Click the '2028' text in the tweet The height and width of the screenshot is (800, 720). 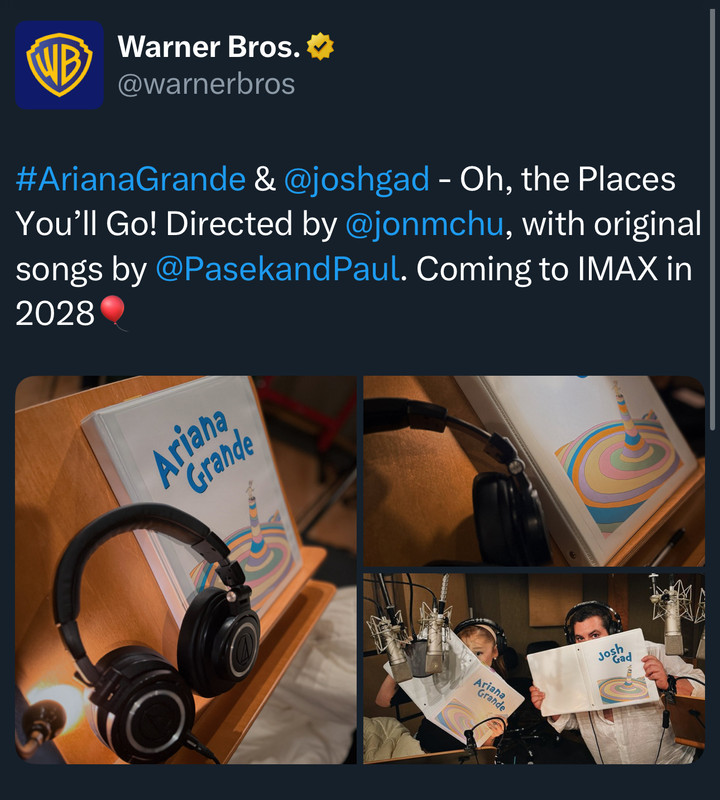coord(55,313)
